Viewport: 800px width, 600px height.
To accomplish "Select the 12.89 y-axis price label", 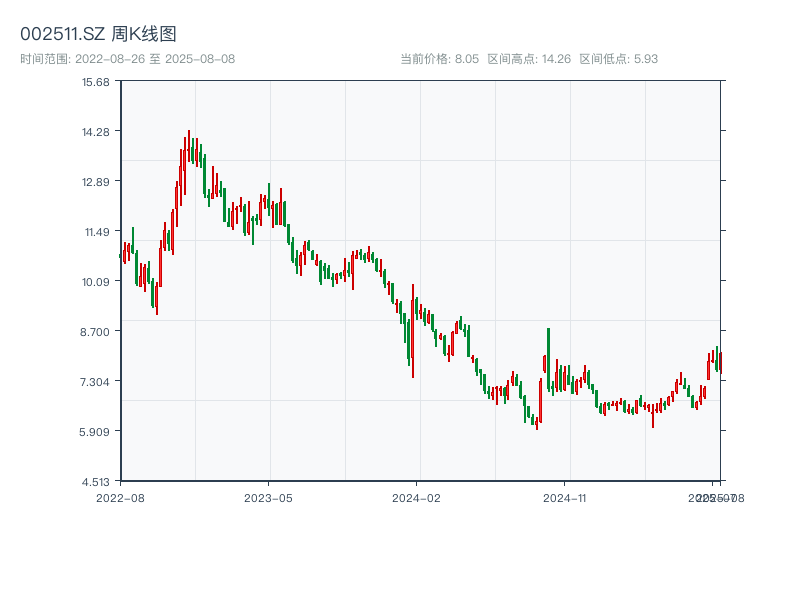I will coord(97,182).
